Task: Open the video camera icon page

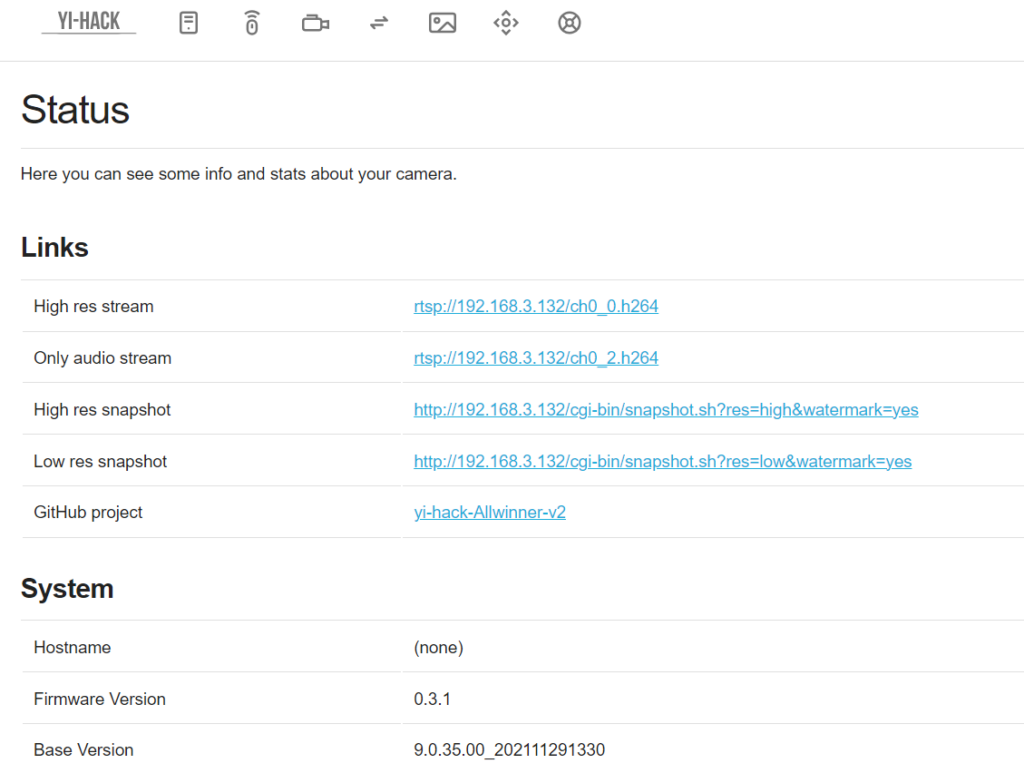Action: [x=315, y=23]
